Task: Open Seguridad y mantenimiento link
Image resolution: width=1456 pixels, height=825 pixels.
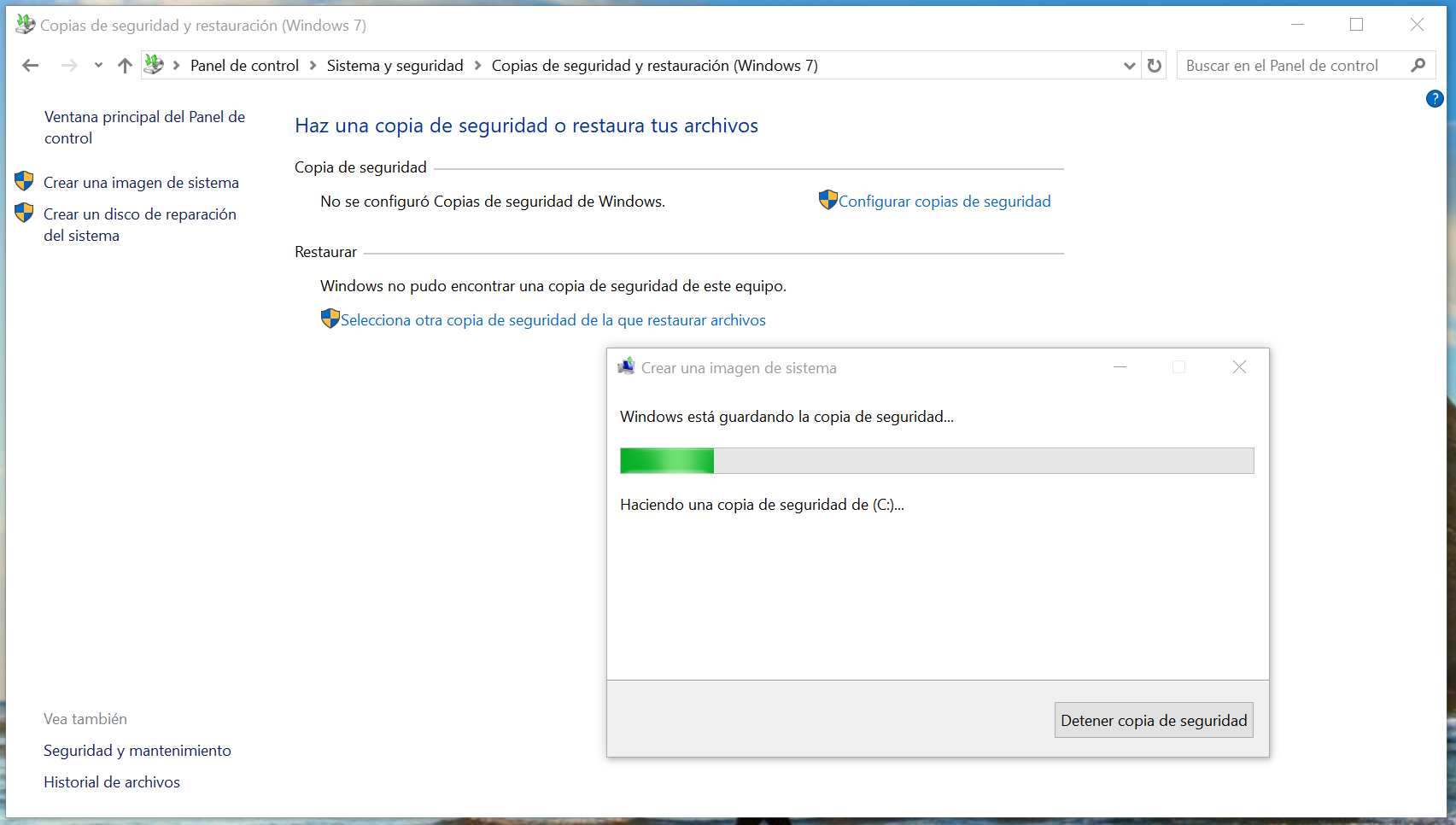Action: point(137,751)
